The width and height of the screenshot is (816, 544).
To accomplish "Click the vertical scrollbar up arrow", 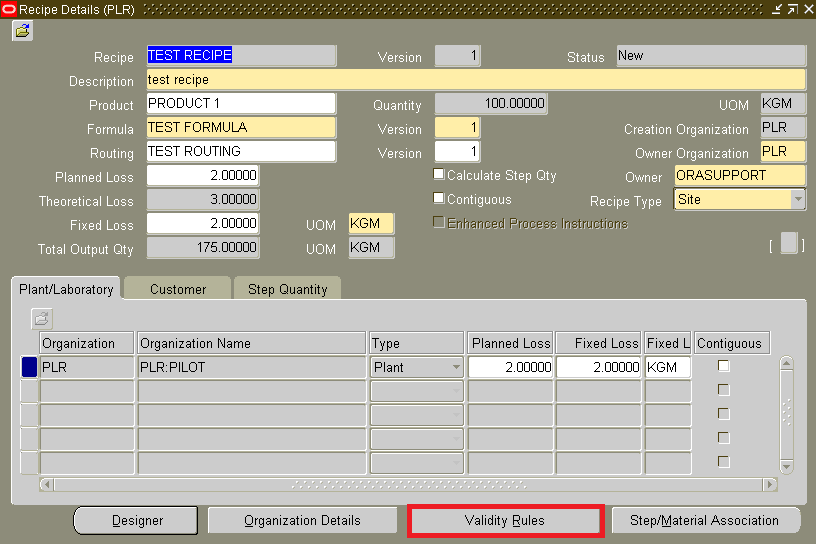I will (x=787, y=363).
